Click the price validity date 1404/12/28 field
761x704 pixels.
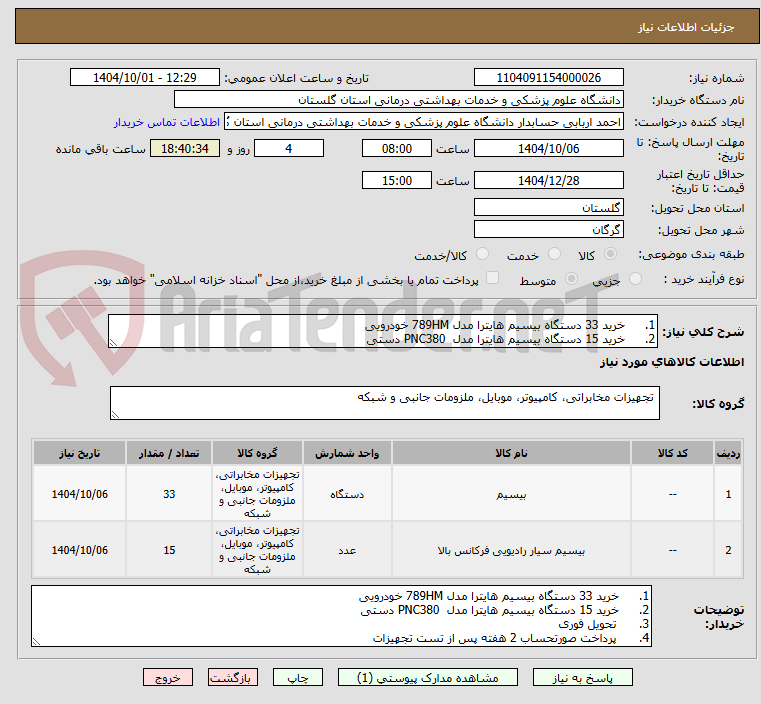click(x=548, y=180)
